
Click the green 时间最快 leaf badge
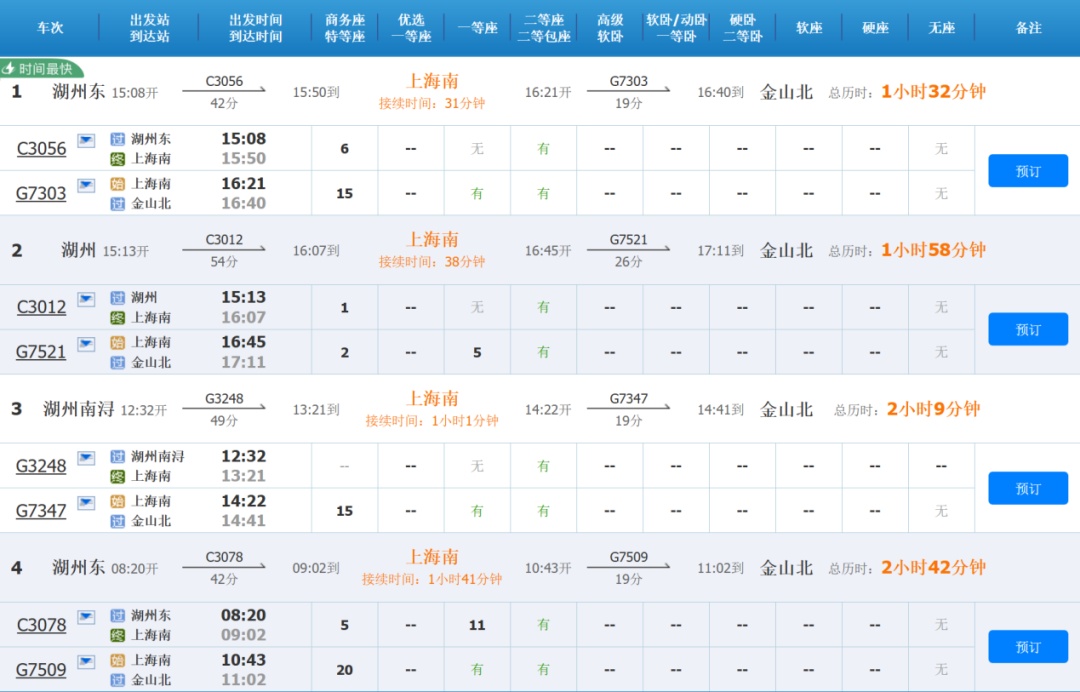pyautogui.click(x=42, y=69)
